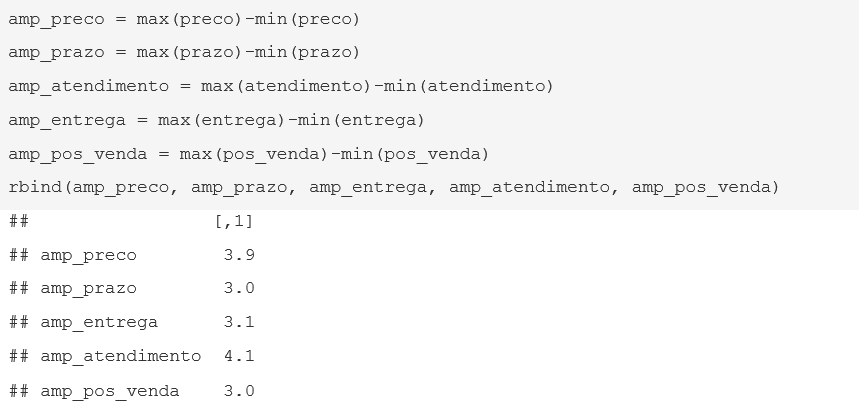
Task: Select the amp_preco output value 3.9
Action: pyautogui.click(x=239, y=255)
